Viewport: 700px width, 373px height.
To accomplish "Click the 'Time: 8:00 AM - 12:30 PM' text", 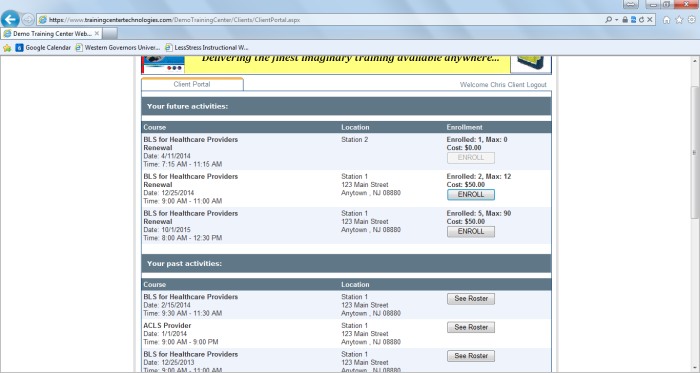I will pos(183,238).
